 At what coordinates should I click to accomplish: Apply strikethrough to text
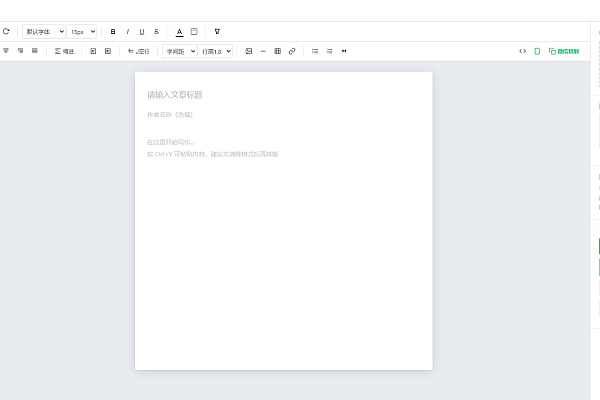tap(157, 32)
